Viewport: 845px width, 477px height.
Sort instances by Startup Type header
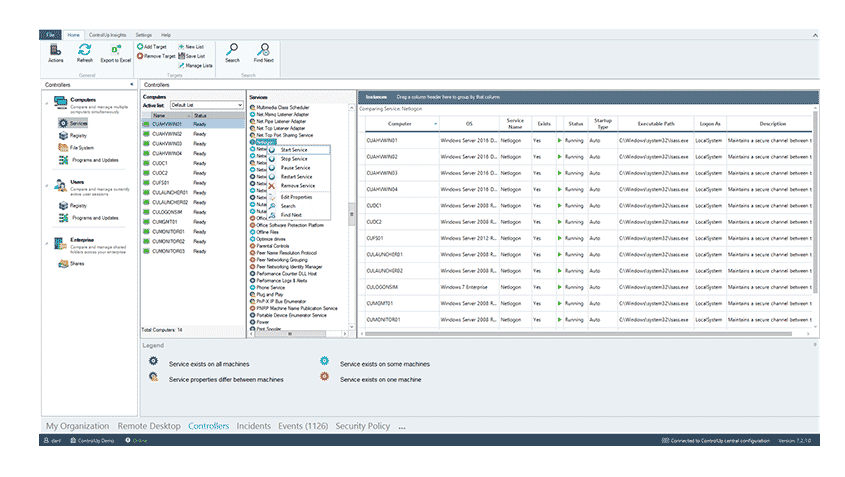click(602, 124)
